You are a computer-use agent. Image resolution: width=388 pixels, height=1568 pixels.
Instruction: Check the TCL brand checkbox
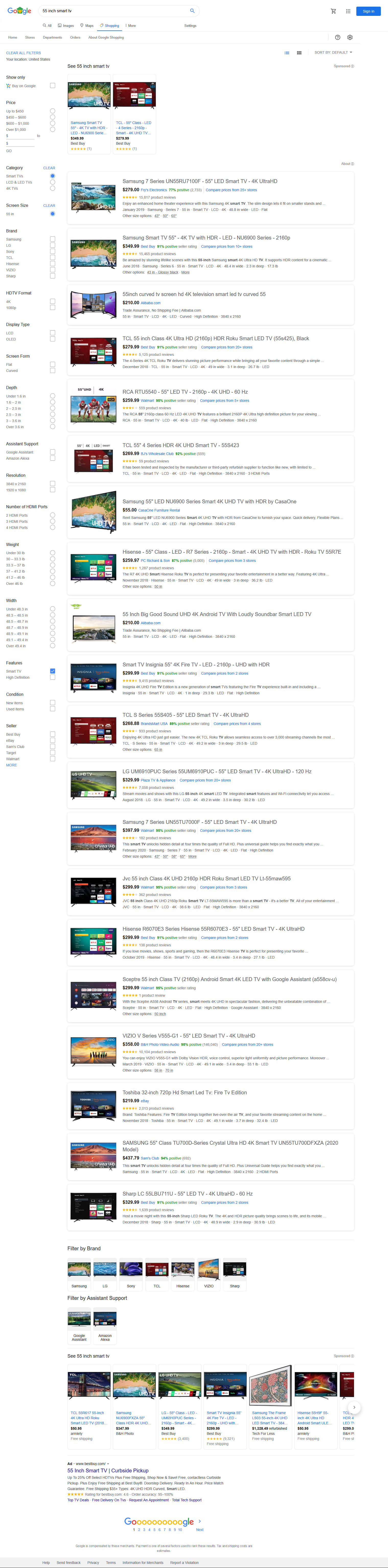point(52,257)
